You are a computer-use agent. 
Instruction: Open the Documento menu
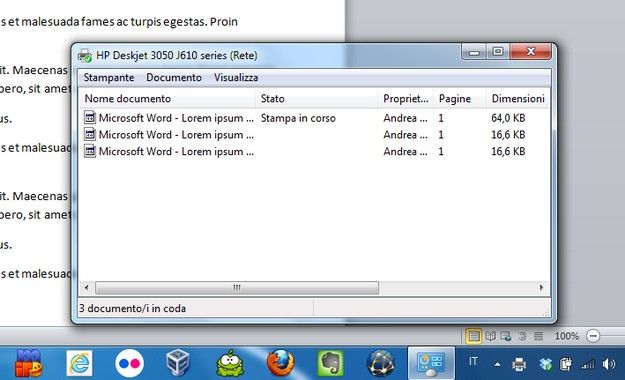[x=174, y=77]
